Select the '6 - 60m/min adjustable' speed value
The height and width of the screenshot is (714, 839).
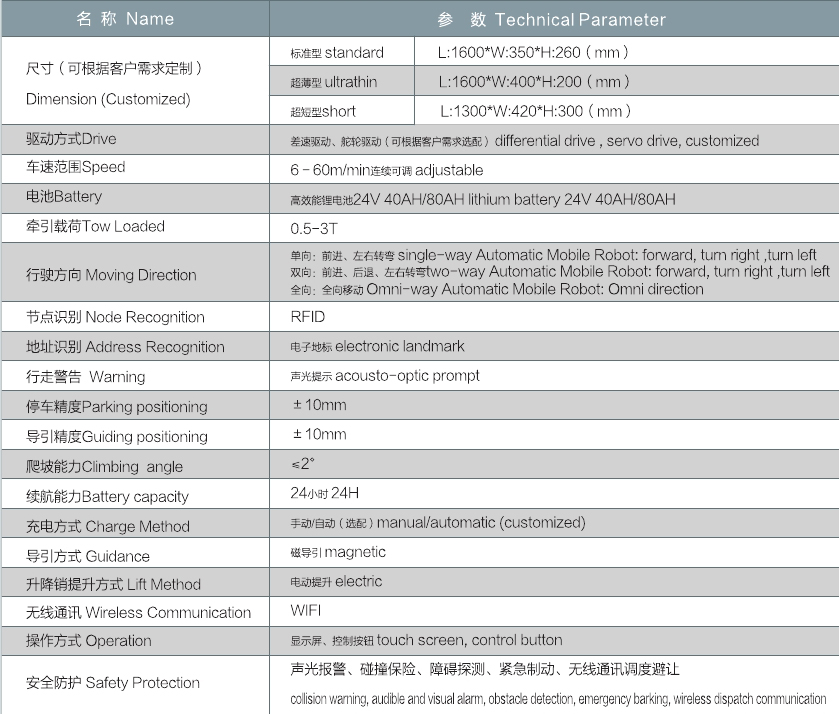click(x=387, y=170)
